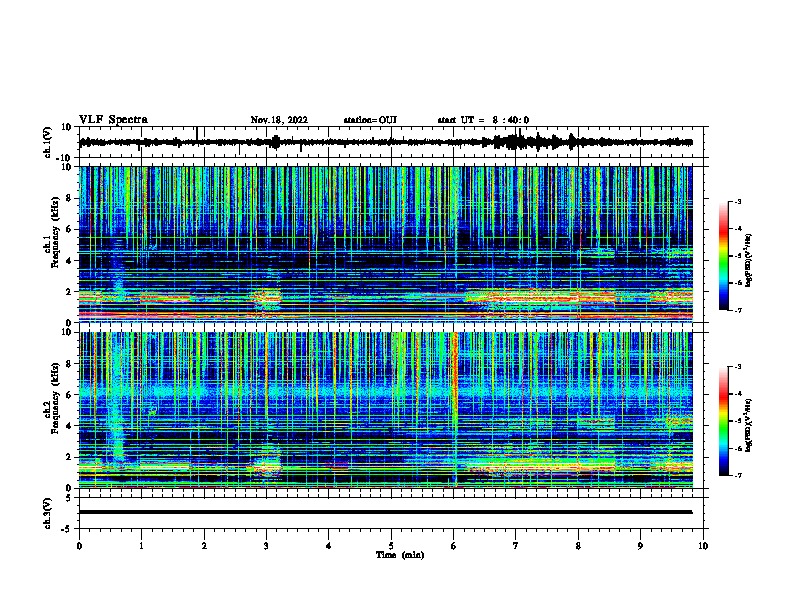Viewport: 792px width, 612px height.
Task: Click the ch.1 voltage waveform trace
Action: point(385,142)
